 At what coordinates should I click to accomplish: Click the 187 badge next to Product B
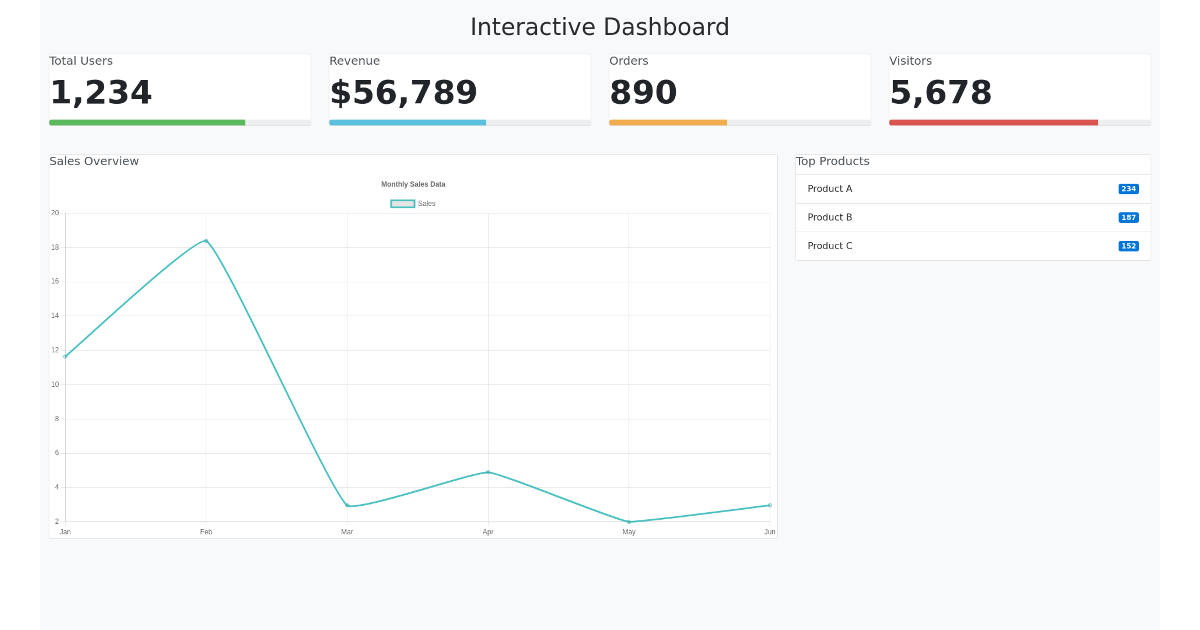tap(1128, 217)
